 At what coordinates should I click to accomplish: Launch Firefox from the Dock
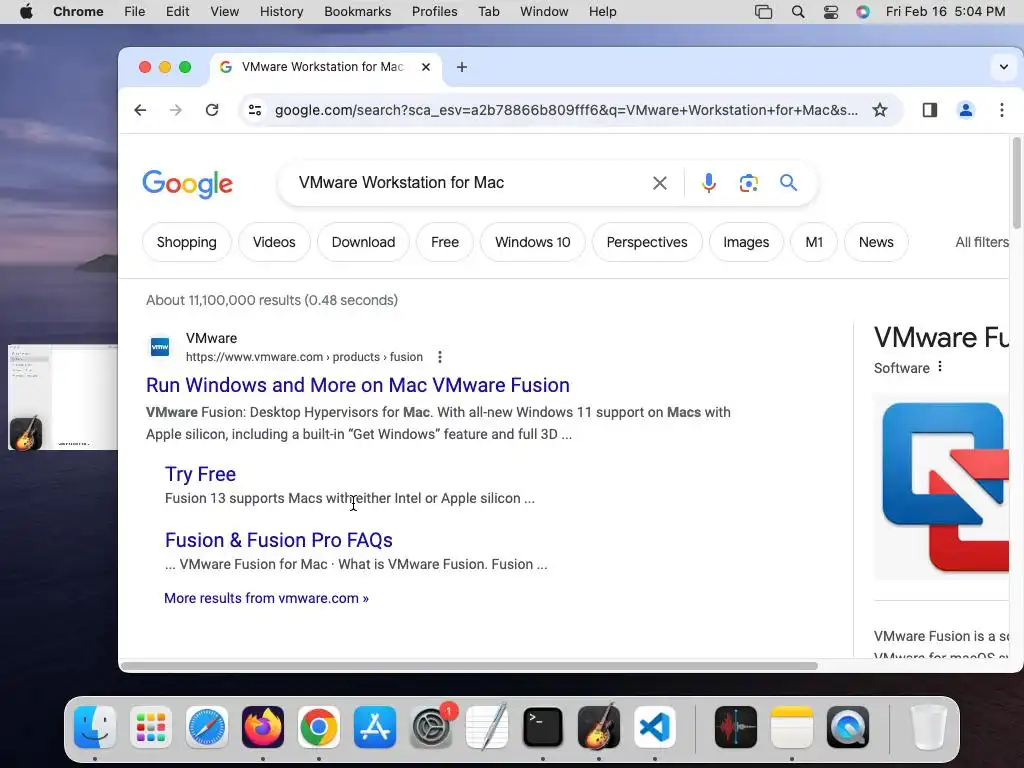[x=263, y=727]
